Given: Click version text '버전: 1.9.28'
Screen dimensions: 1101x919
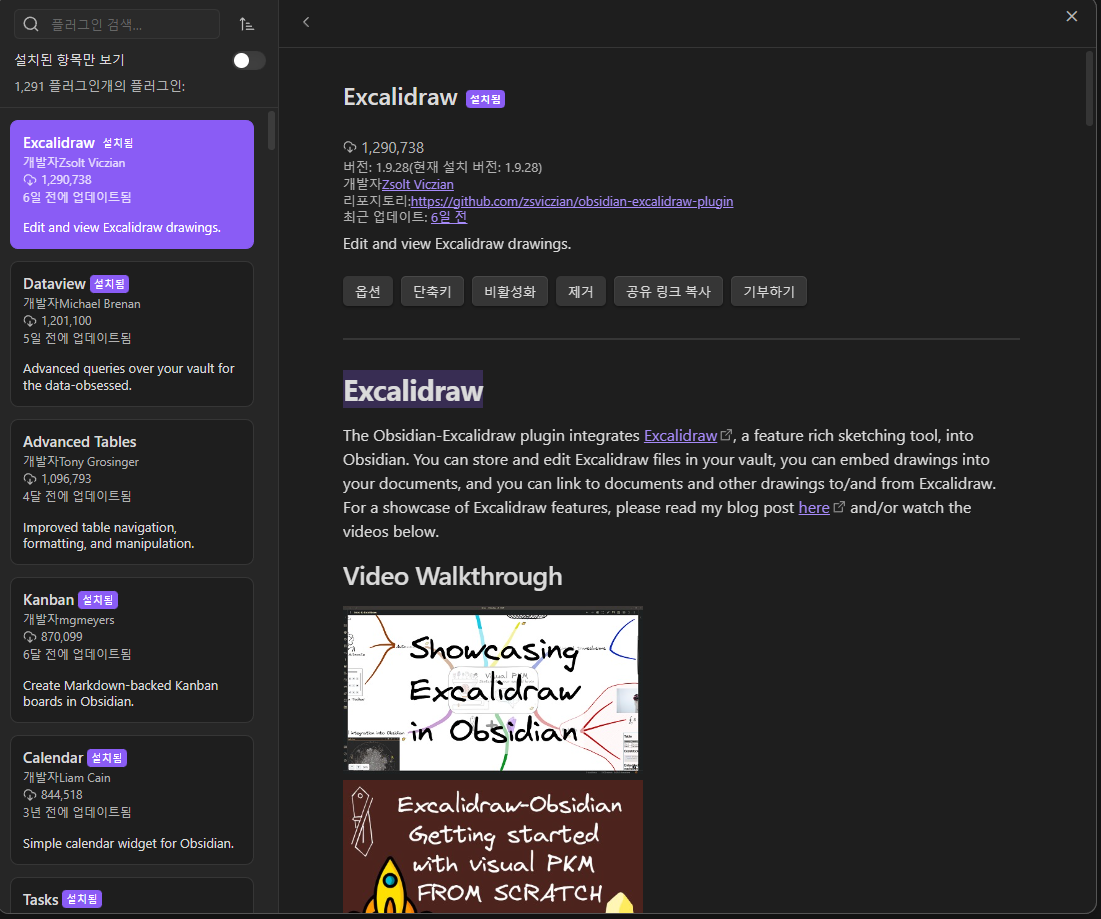Looking at the screenshot, I should [377, 167].
